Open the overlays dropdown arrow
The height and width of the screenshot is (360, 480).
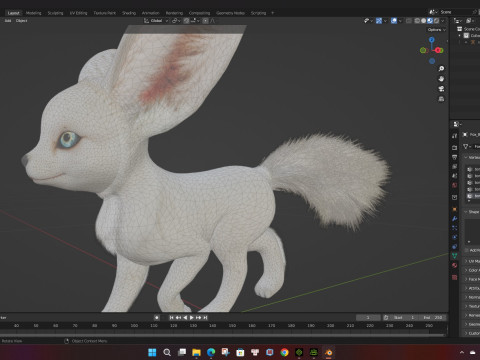(x=400, y=21)
